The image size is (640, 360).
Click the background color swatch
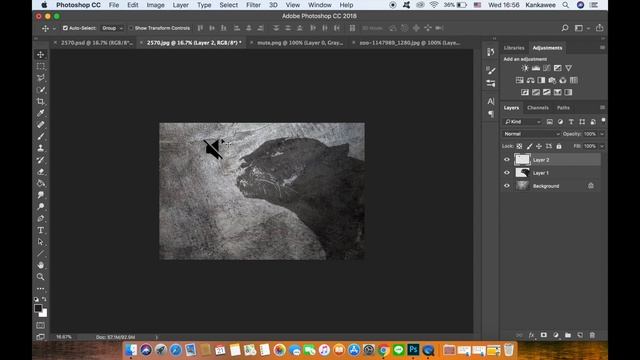coord(43,313)
